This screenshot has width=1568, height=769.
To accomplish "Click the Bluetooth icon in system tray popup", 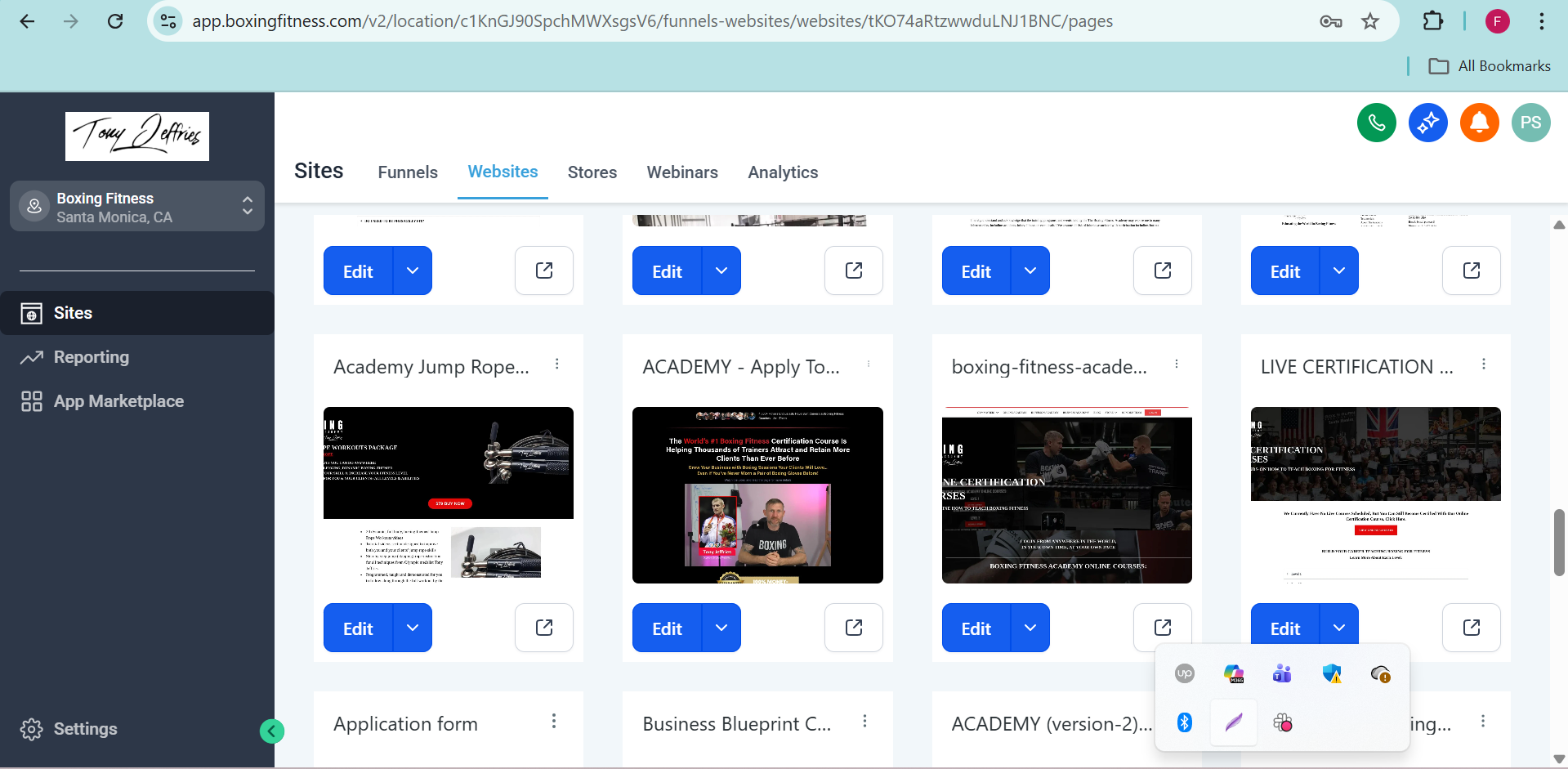I will coord(1184,722).
